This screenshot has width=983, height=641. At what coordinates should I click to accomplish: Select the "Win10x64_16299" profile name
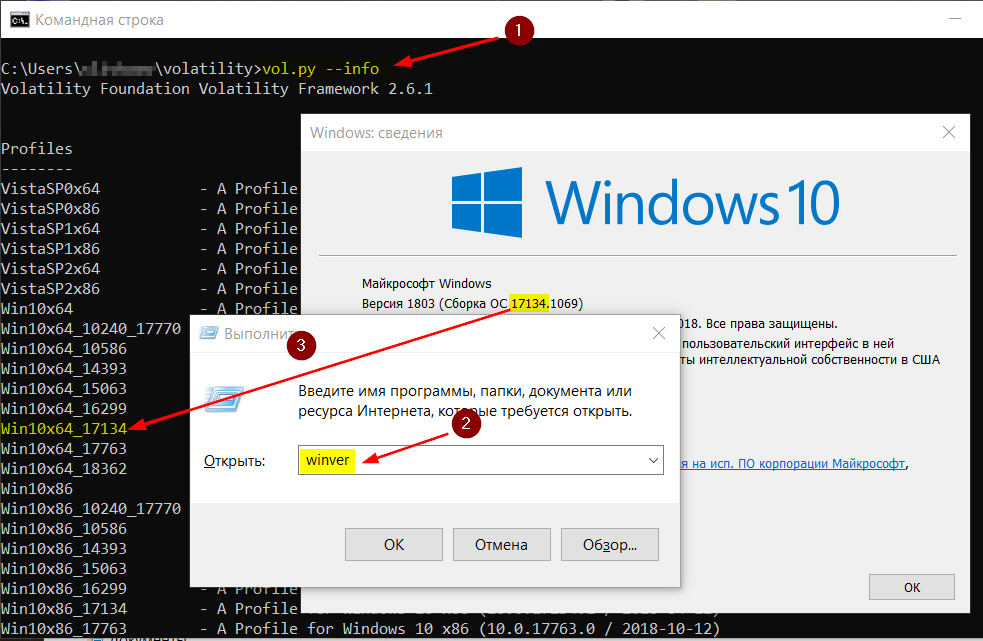pos(64,409)
